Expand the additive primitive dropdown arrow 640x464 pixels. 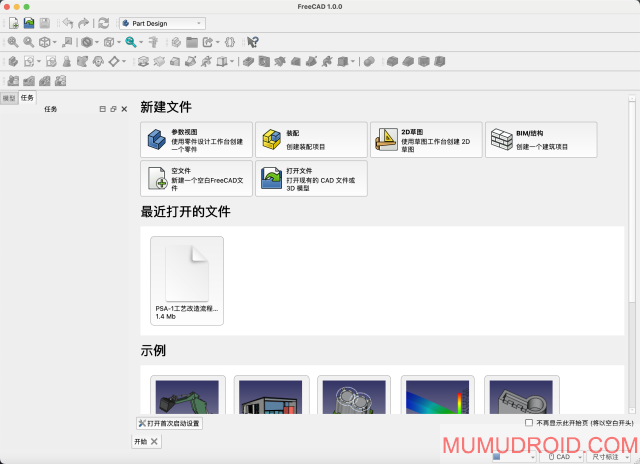[x=232, y=62]
